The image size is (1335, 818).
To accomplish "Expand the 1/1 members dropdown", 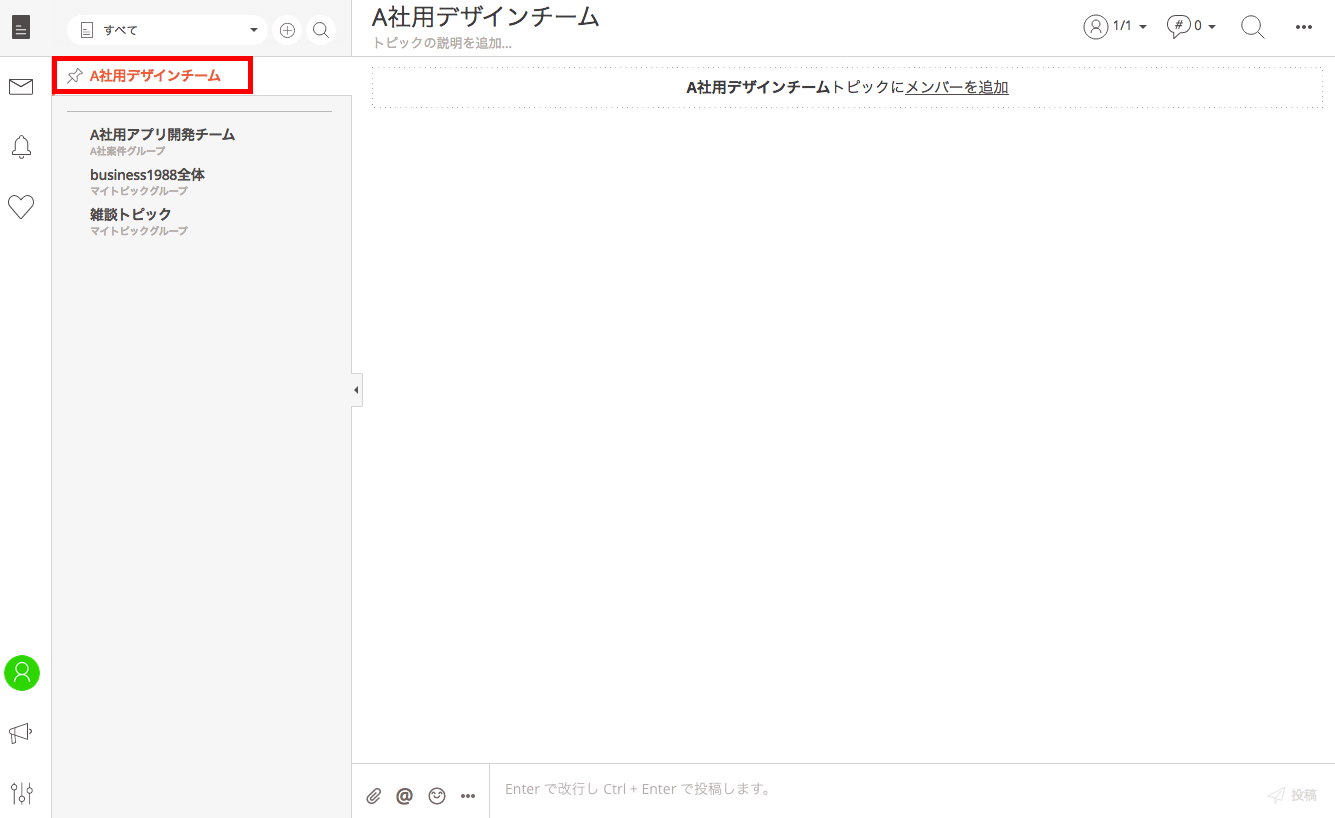I will pos(1115,27).
